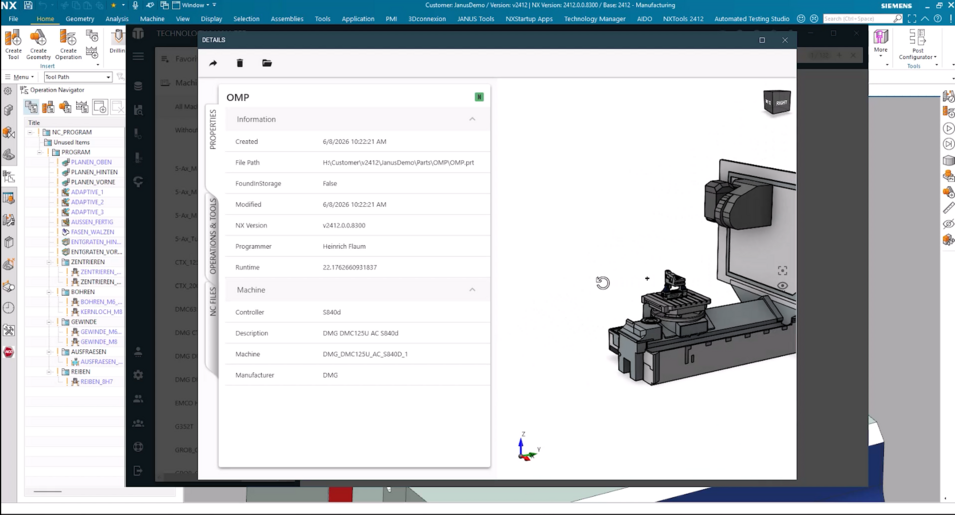Image resolution: width=955 pixels, height=515 pixels.
Task: Click the settings gear in NX resource bar
Action: 8,91
